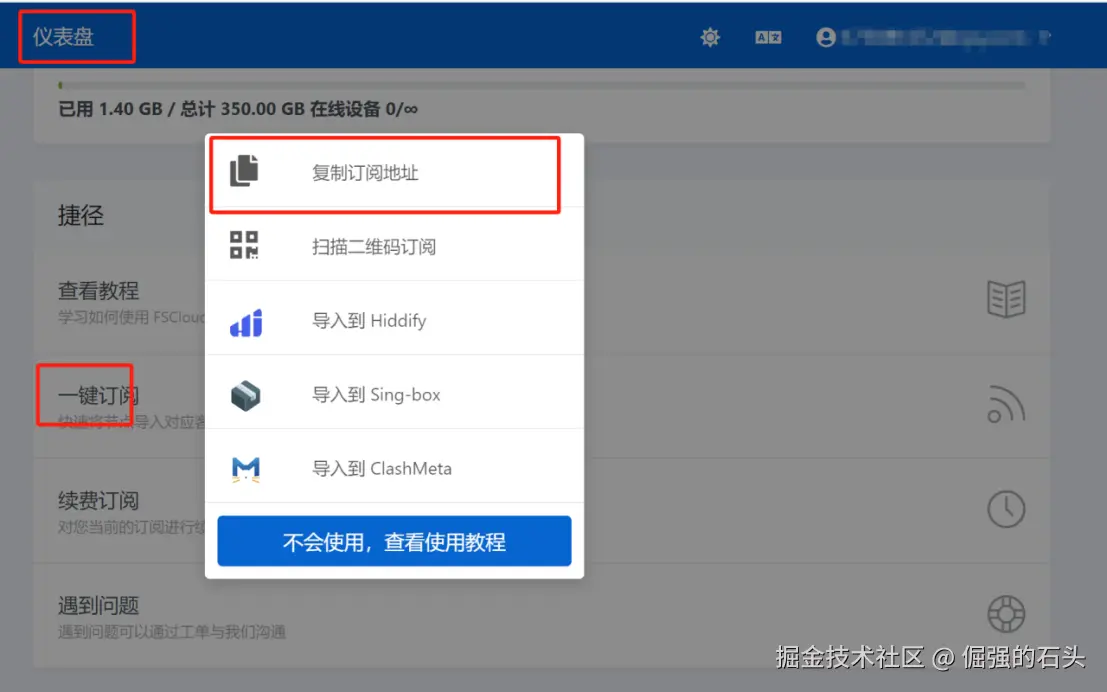Click the data usage progress bar

(x=541, y=85)
